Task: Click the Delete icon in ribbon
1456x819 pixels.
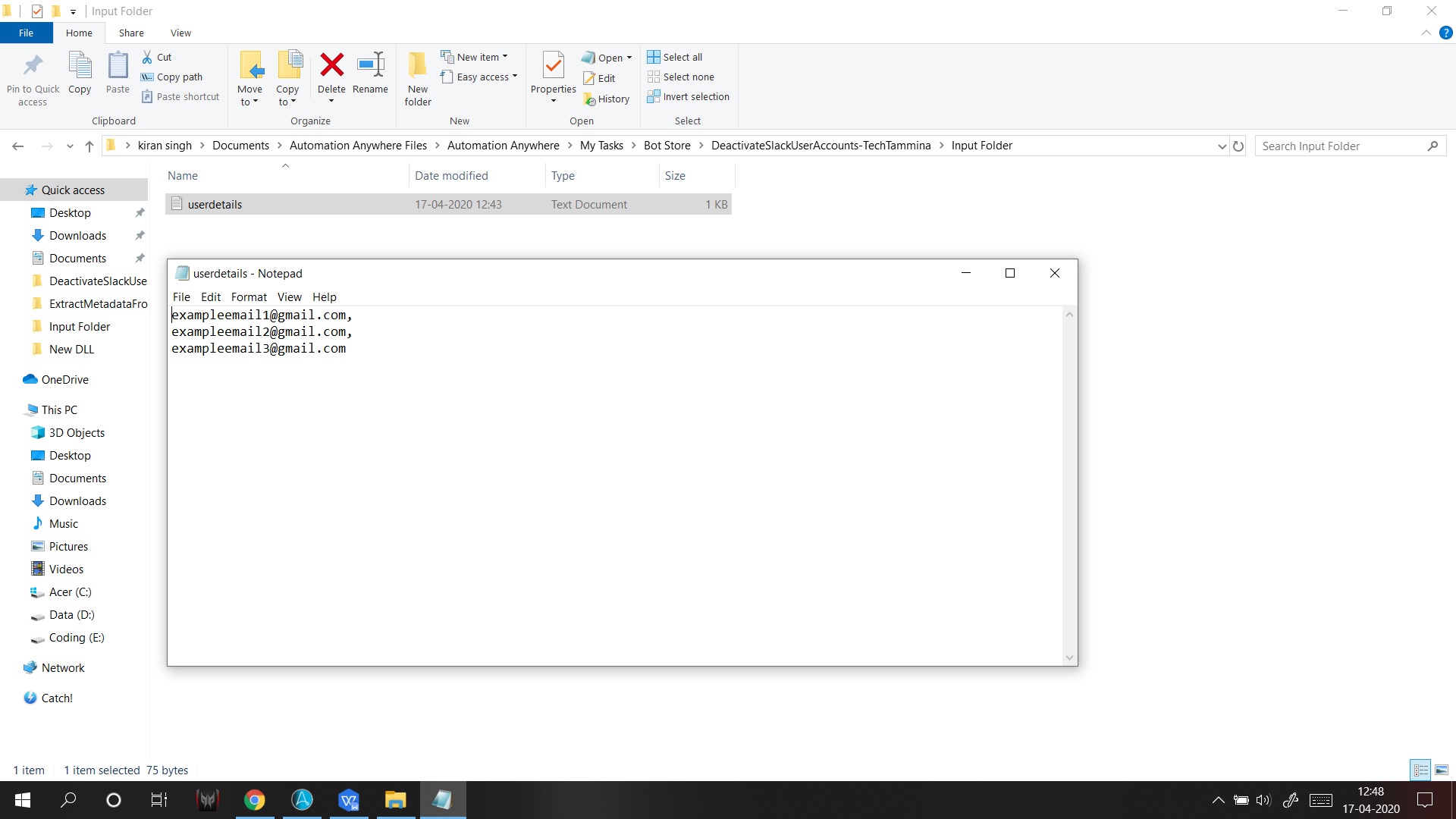Action: (331, 66)
